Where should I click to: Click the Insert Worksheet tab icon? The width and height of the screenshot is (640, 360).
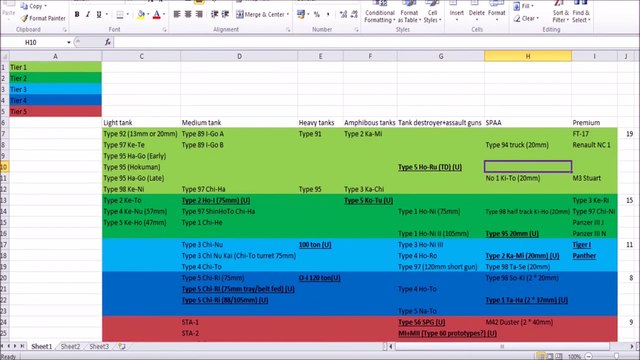122,347
